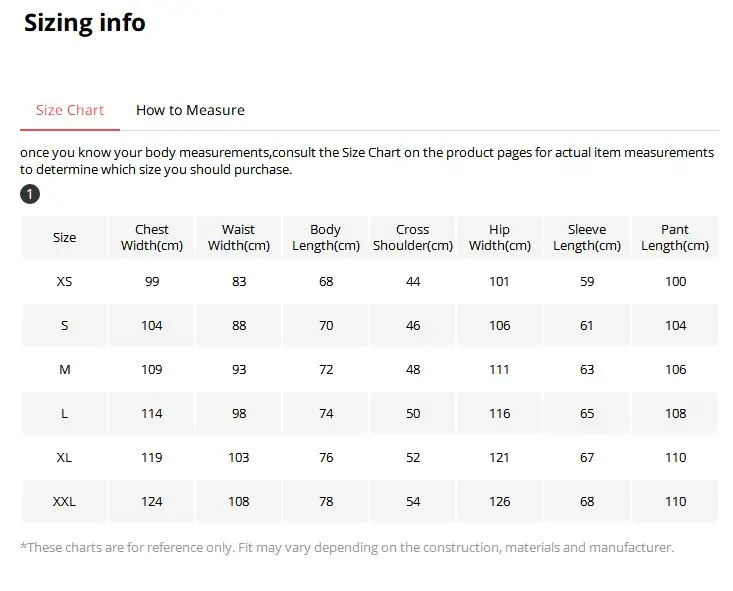Screen dimensions: 733x591
Task: Click the Chest Width(cm) column header
Action: pyautogui.click(x=152, y=238)
